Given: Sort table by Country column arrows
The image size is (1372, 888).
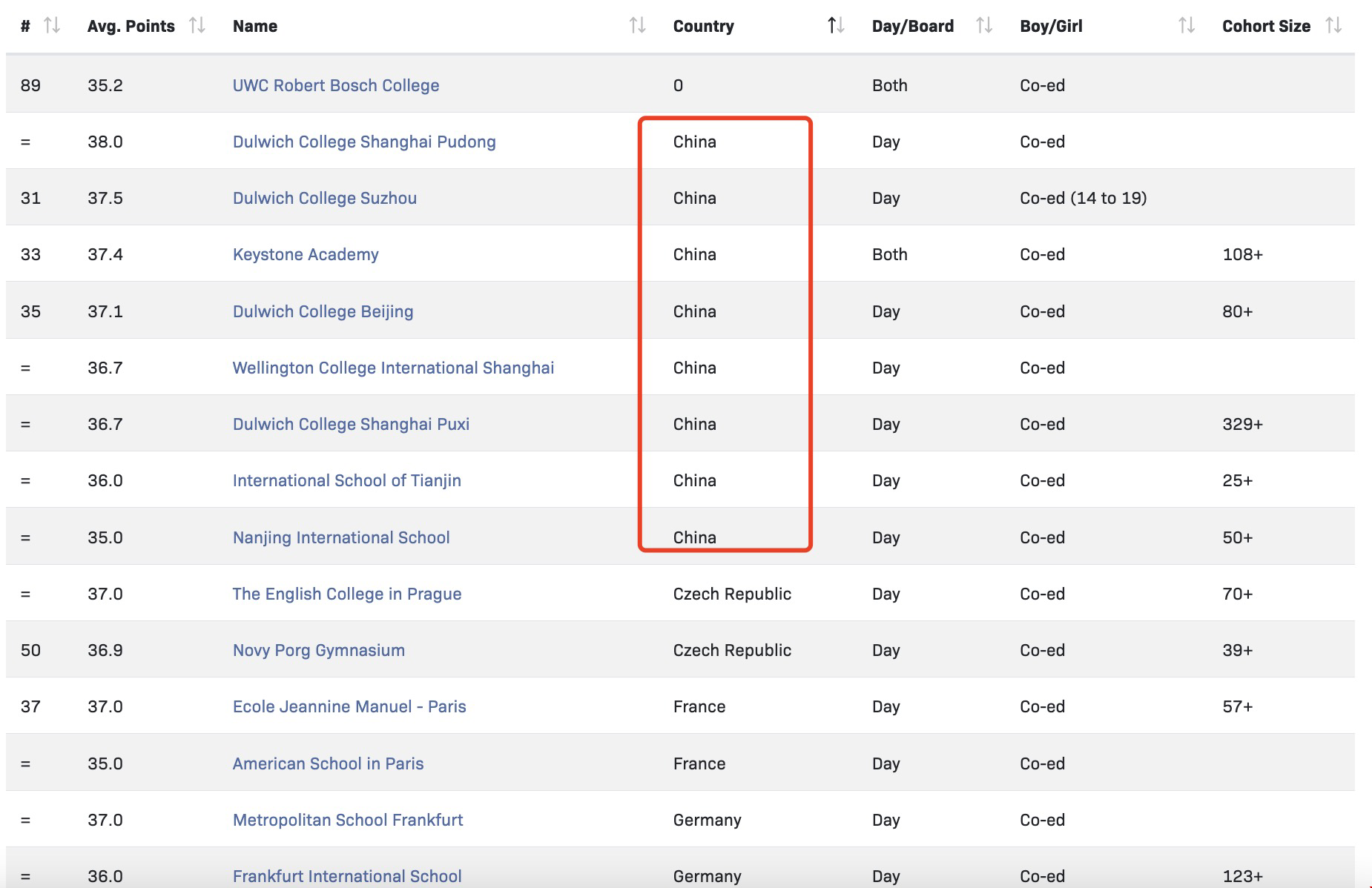Looking at the screenshot, I should point(836,26).
